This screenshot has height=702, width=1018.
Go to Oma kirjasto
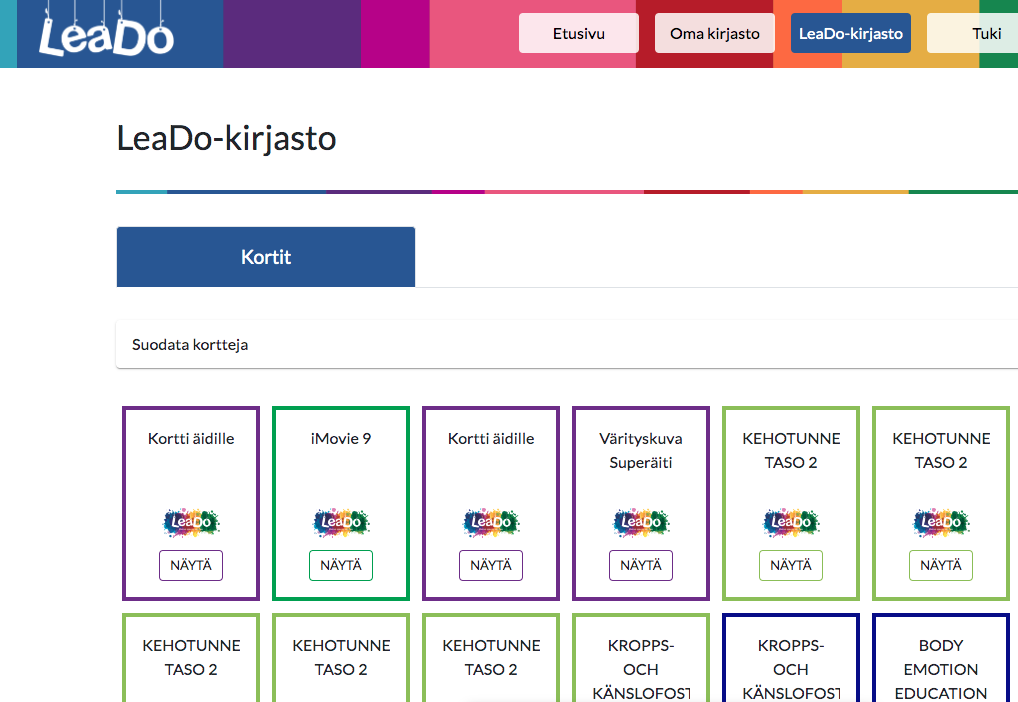coord(715,33)
